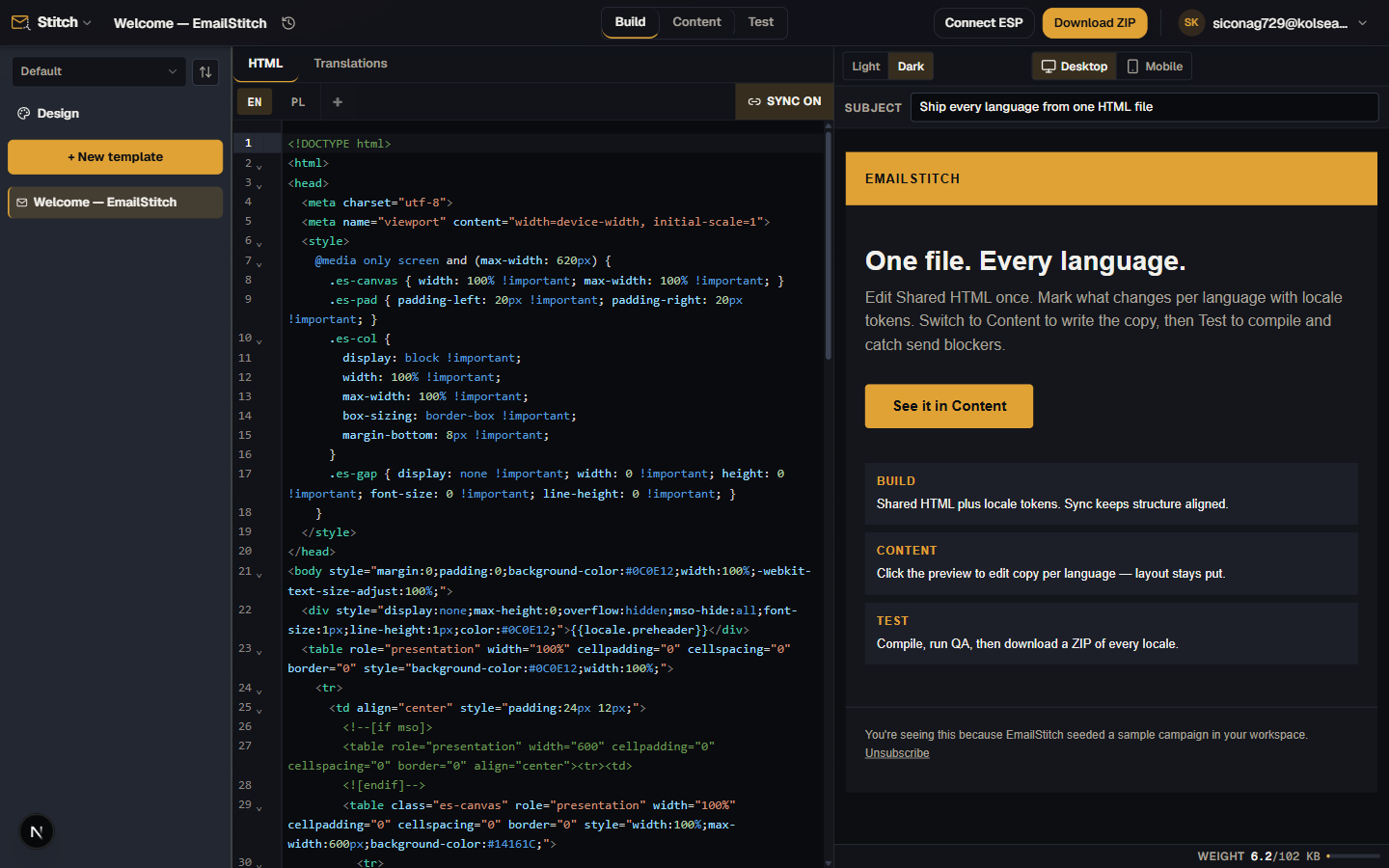The image size is (1389, 868).
Task: Click the sort order arrows icon
Action: click(x=205, y=72)
